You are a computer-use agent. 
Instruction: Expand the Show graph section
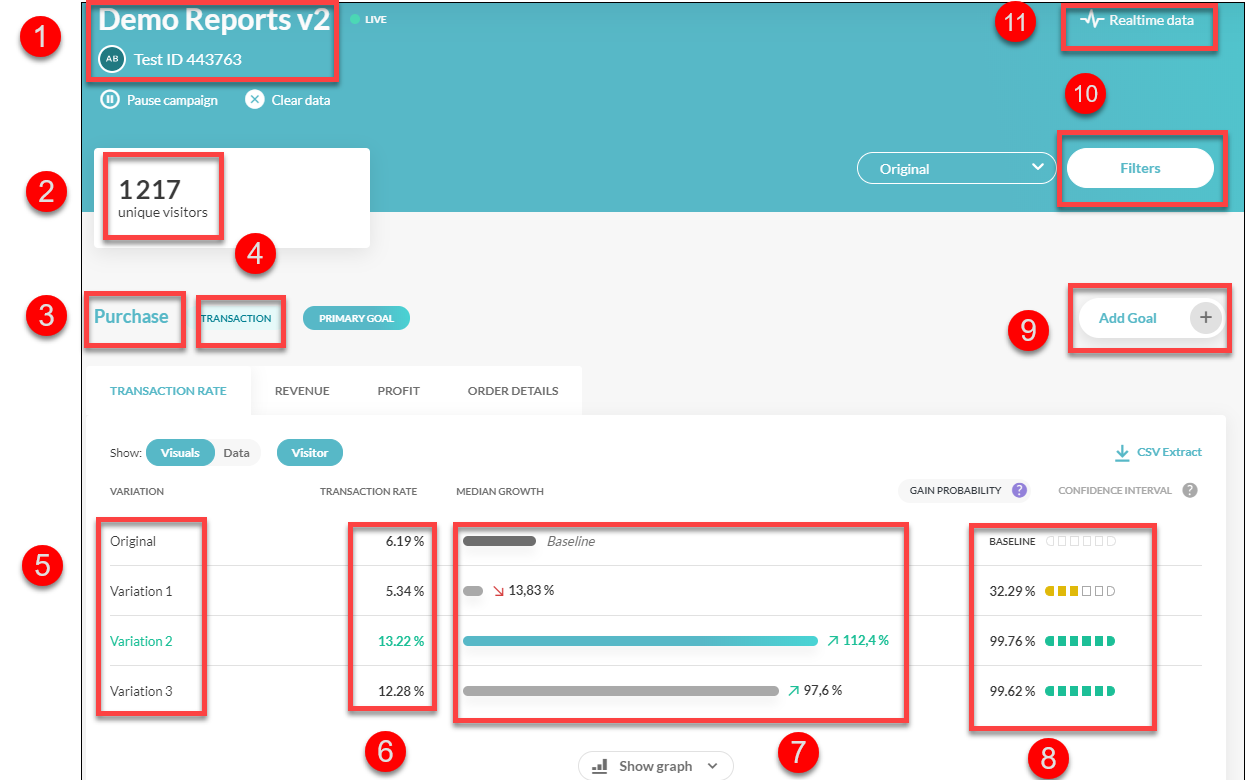click(x=655, y=766)
